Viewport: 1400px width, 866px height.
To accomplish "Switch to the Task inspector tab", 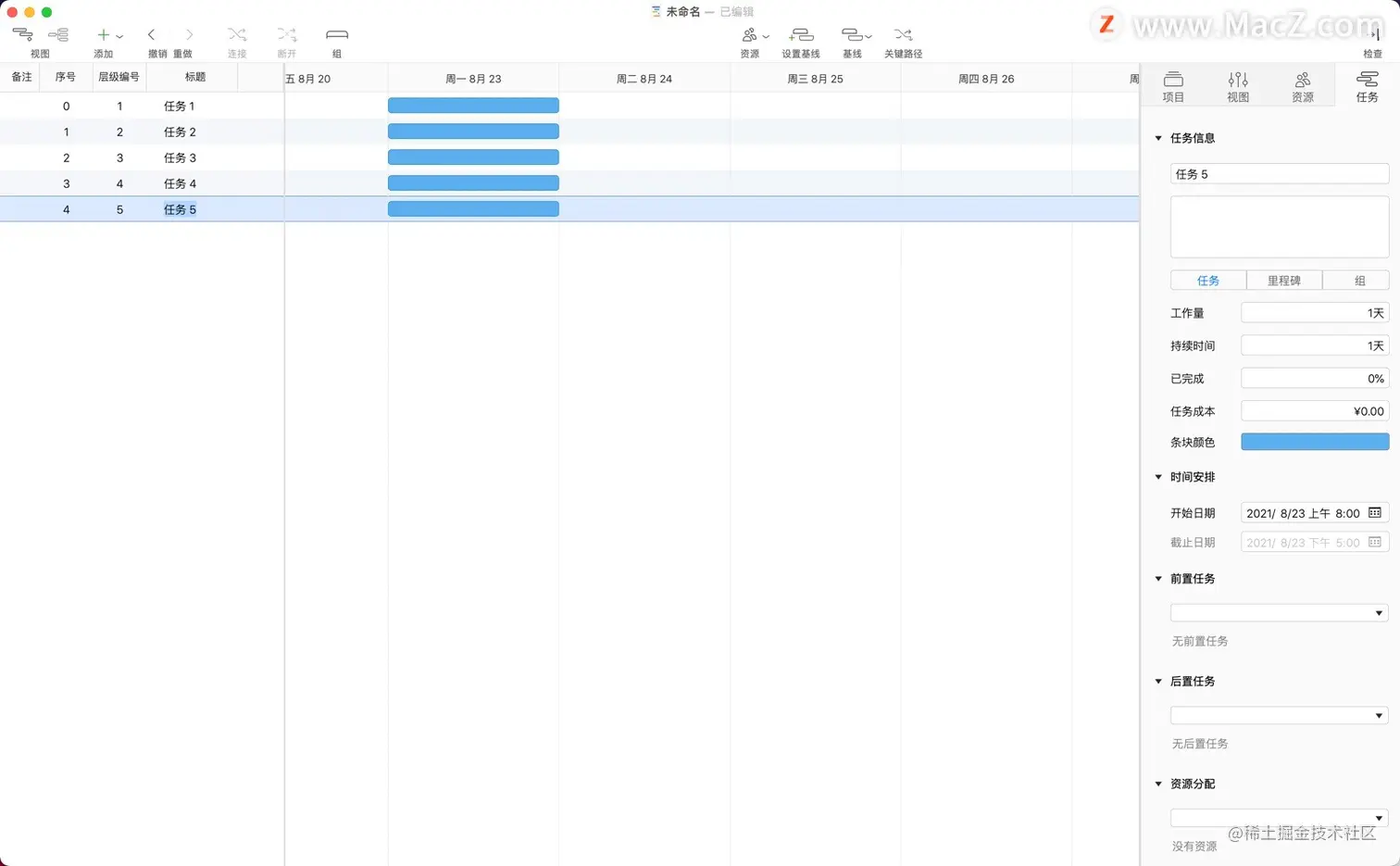I will tap(1367, 86).
